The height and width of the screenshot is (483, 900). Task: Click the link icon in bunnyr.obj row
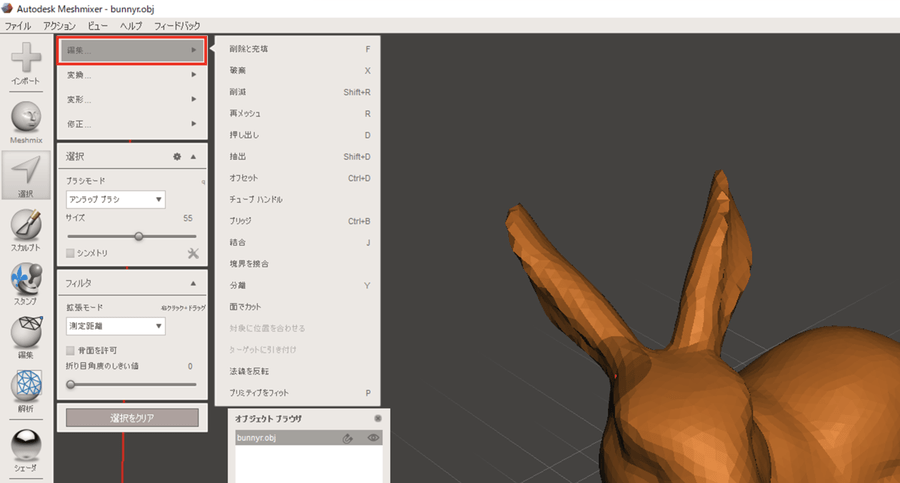(x=348, y=438)
